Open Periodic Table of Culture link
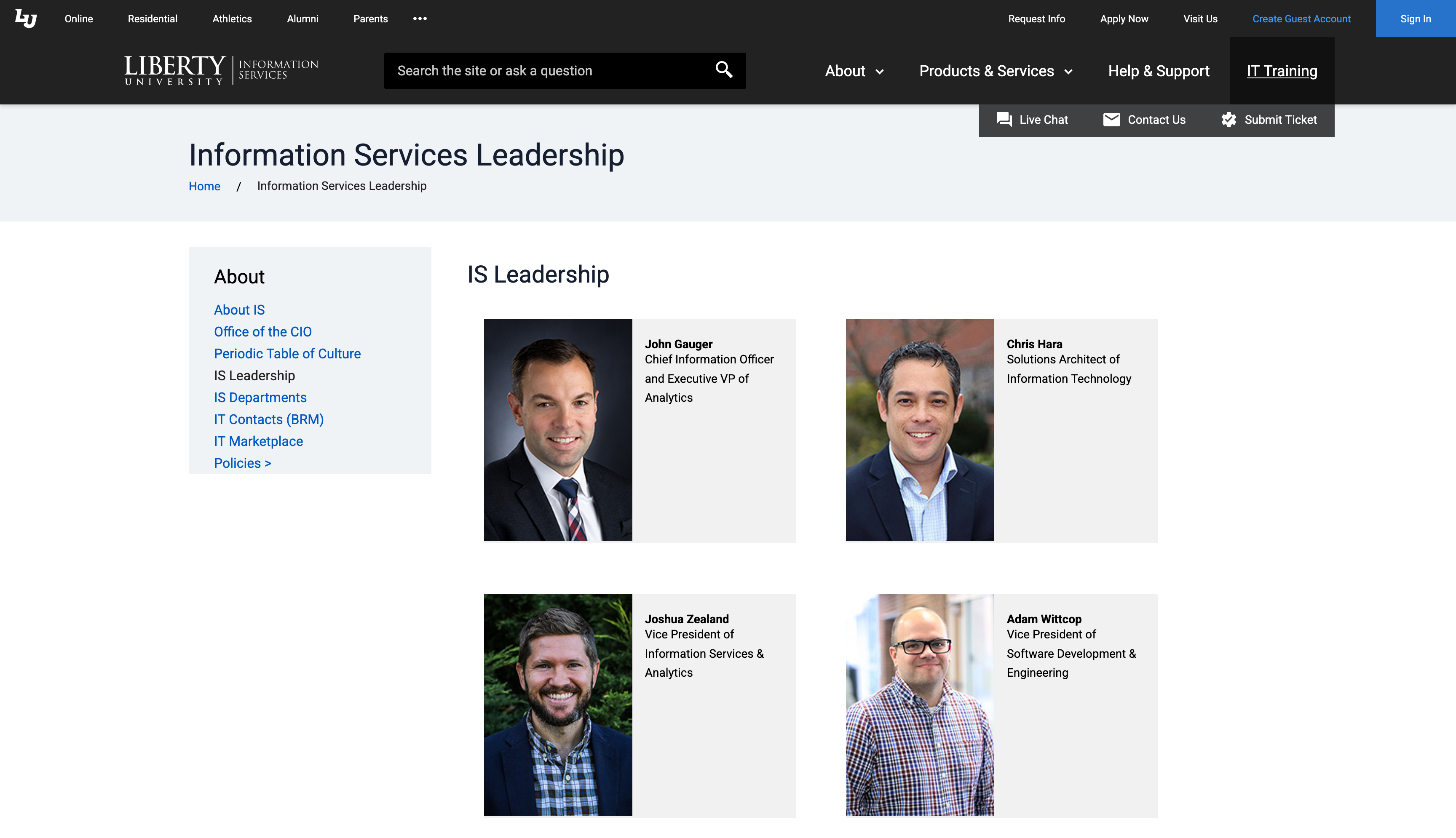 287,353
